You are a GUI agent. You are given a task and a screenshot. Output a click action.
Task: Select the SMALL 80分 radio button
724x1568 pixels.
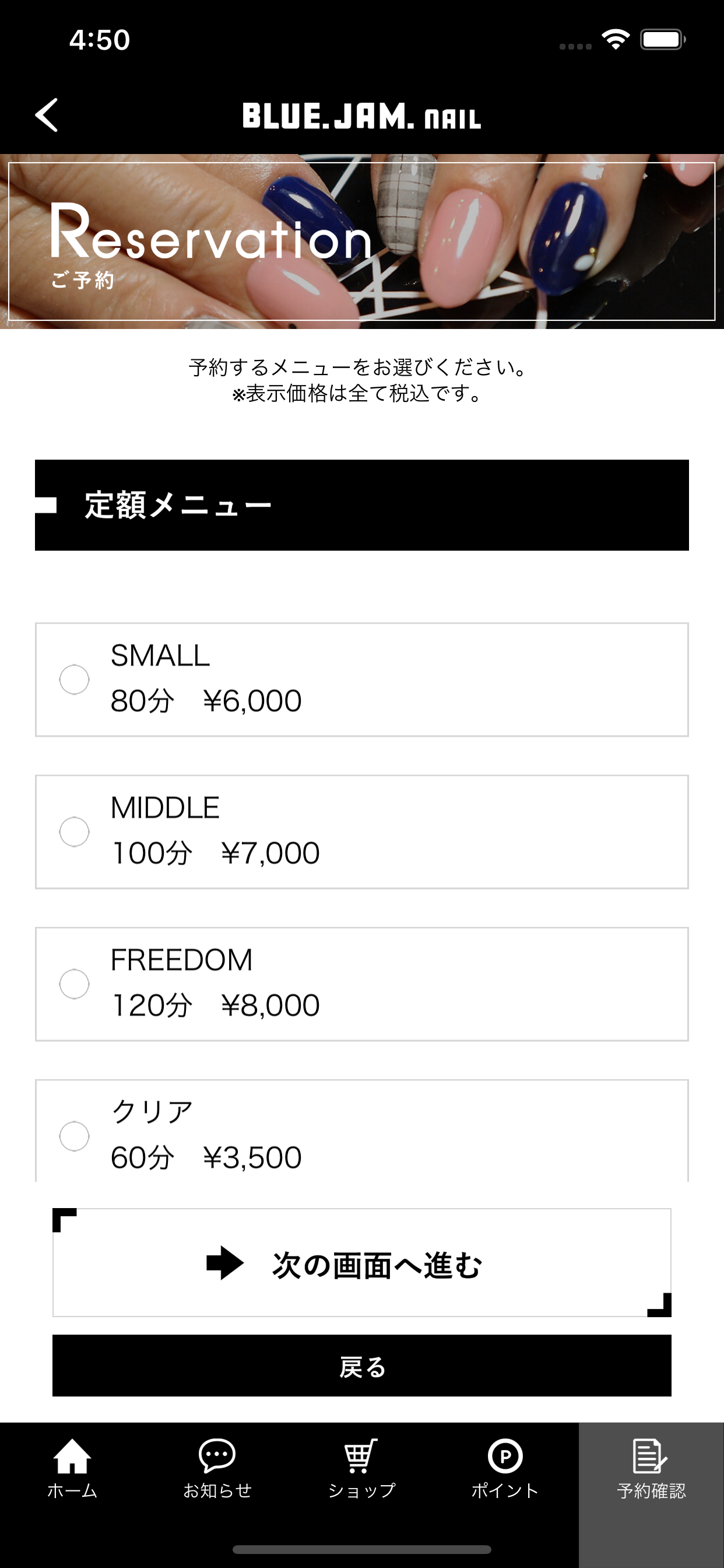74,680
